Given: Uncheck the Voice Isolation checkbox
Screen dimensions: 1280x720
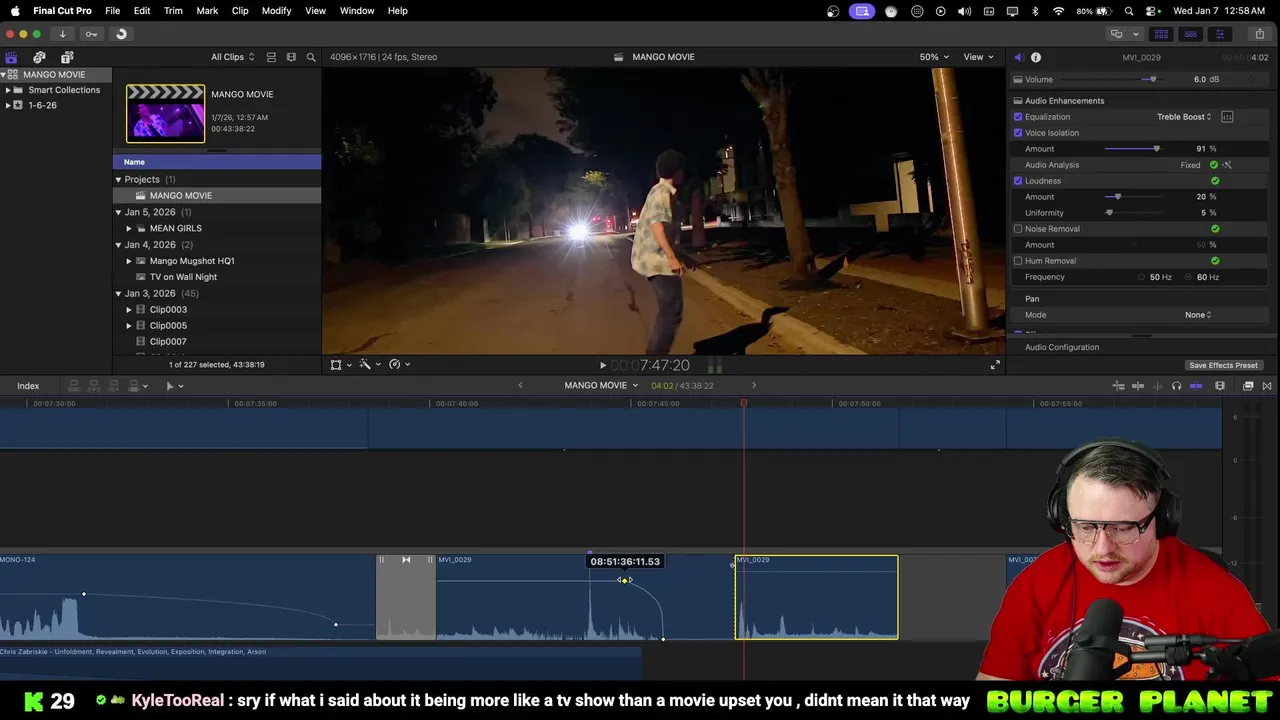Looking at the screenshot, I should click(1018, 133).
